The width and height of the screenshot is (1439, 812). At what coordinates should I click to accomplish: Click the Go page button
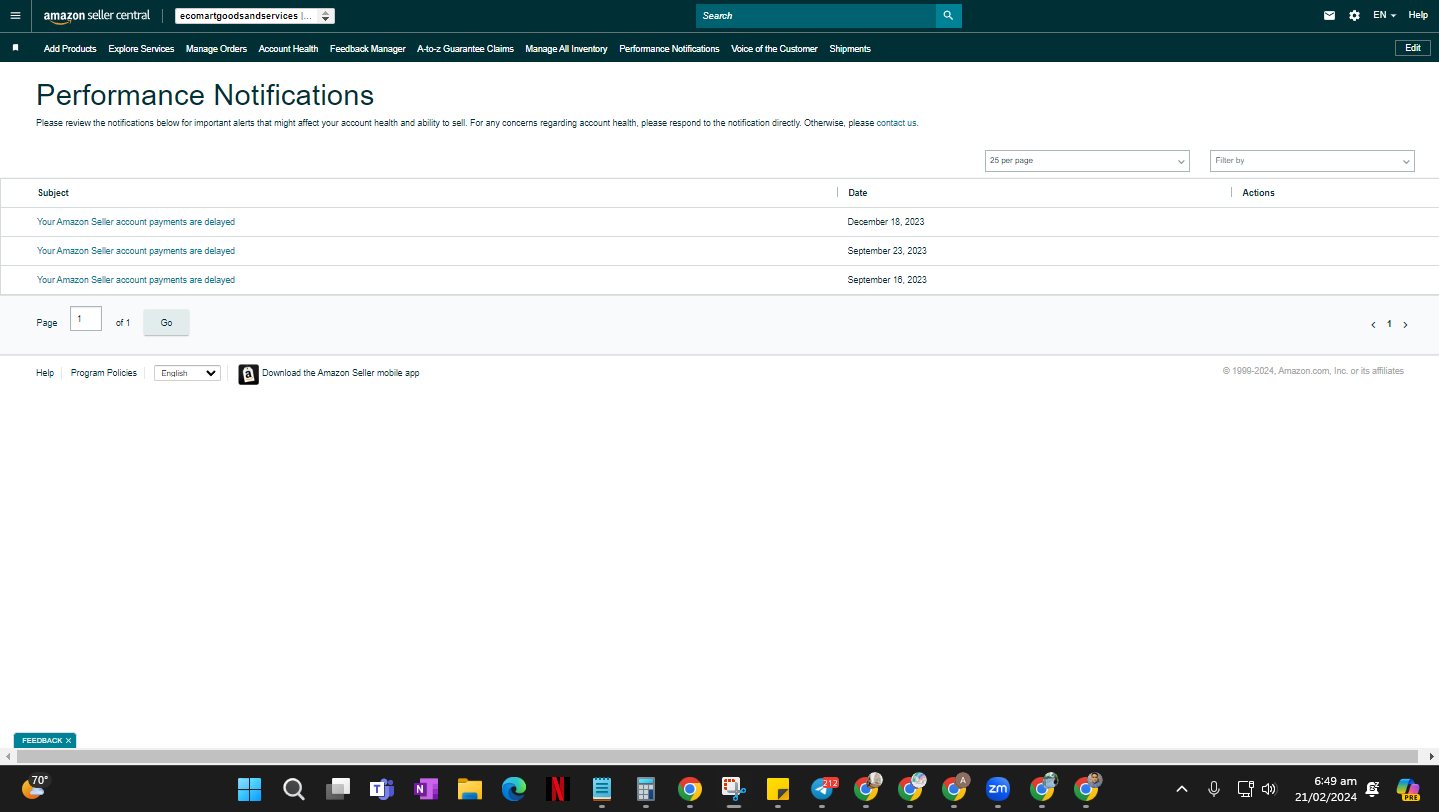coord(166,323)
